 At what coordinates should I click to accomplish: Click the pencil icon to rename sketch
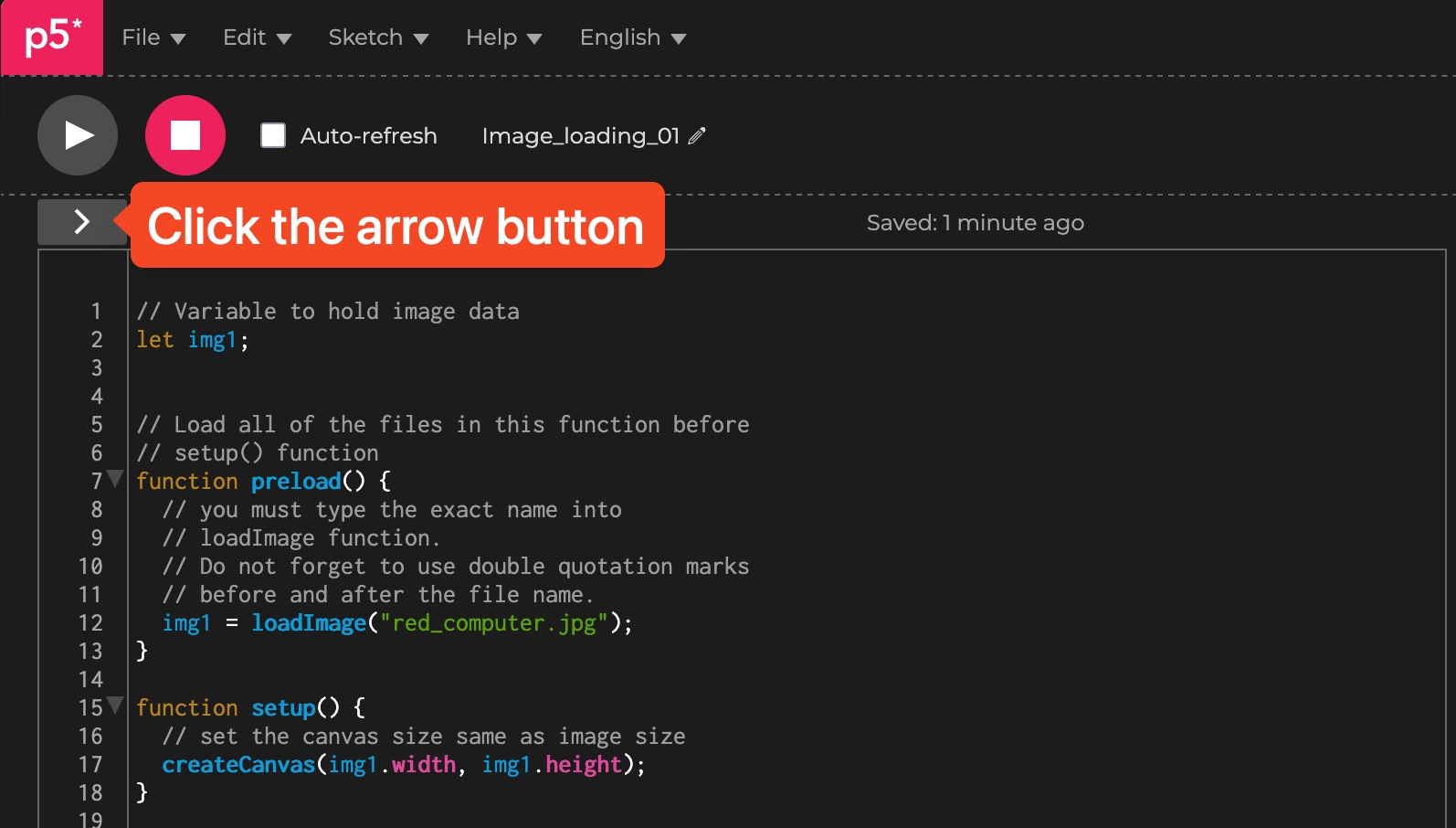[697, 136]
